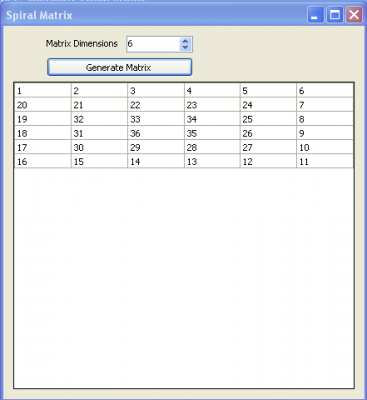
Task: Select the cell showing 13
Action: point(212,161)
